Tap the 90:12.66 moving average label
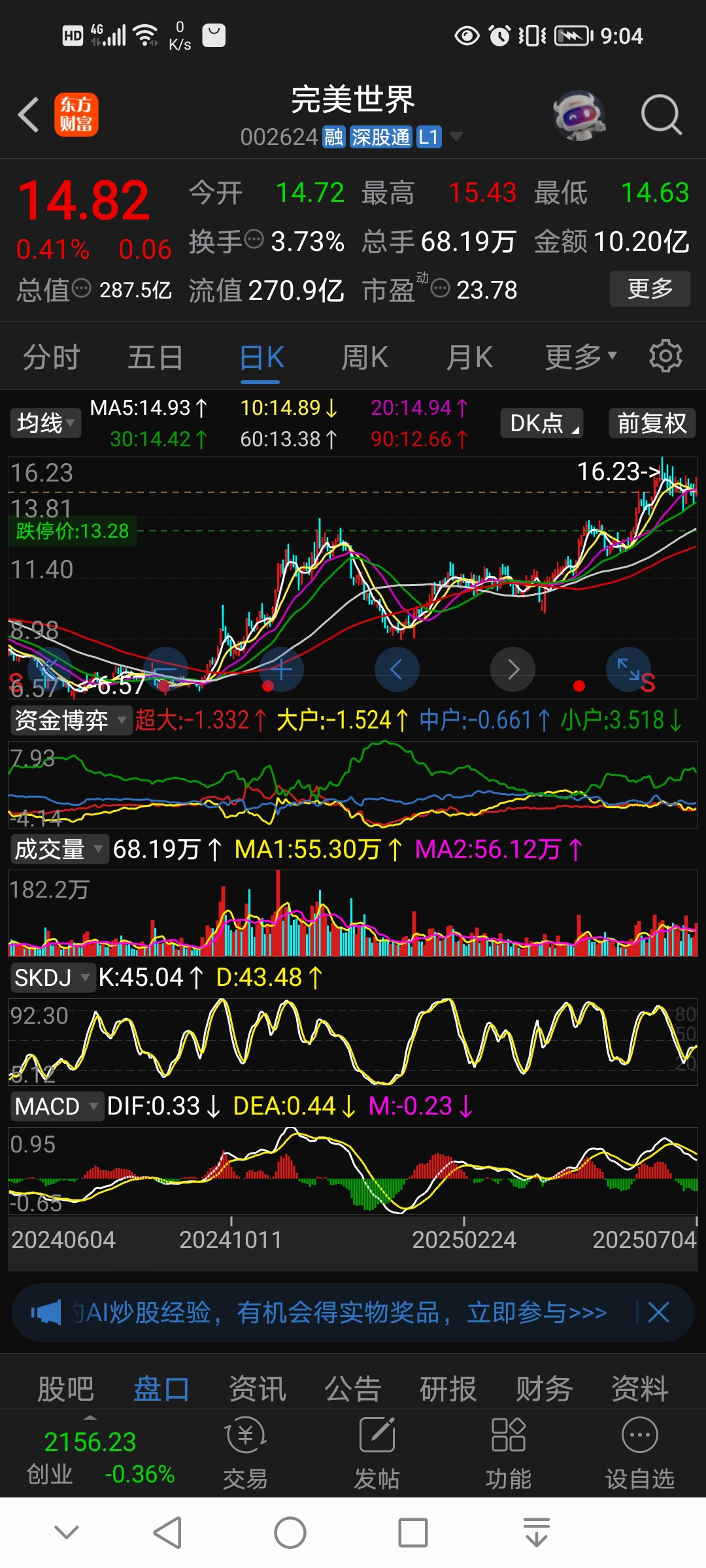The width and height of the screenshot is (706, 1568). point(420,439)
